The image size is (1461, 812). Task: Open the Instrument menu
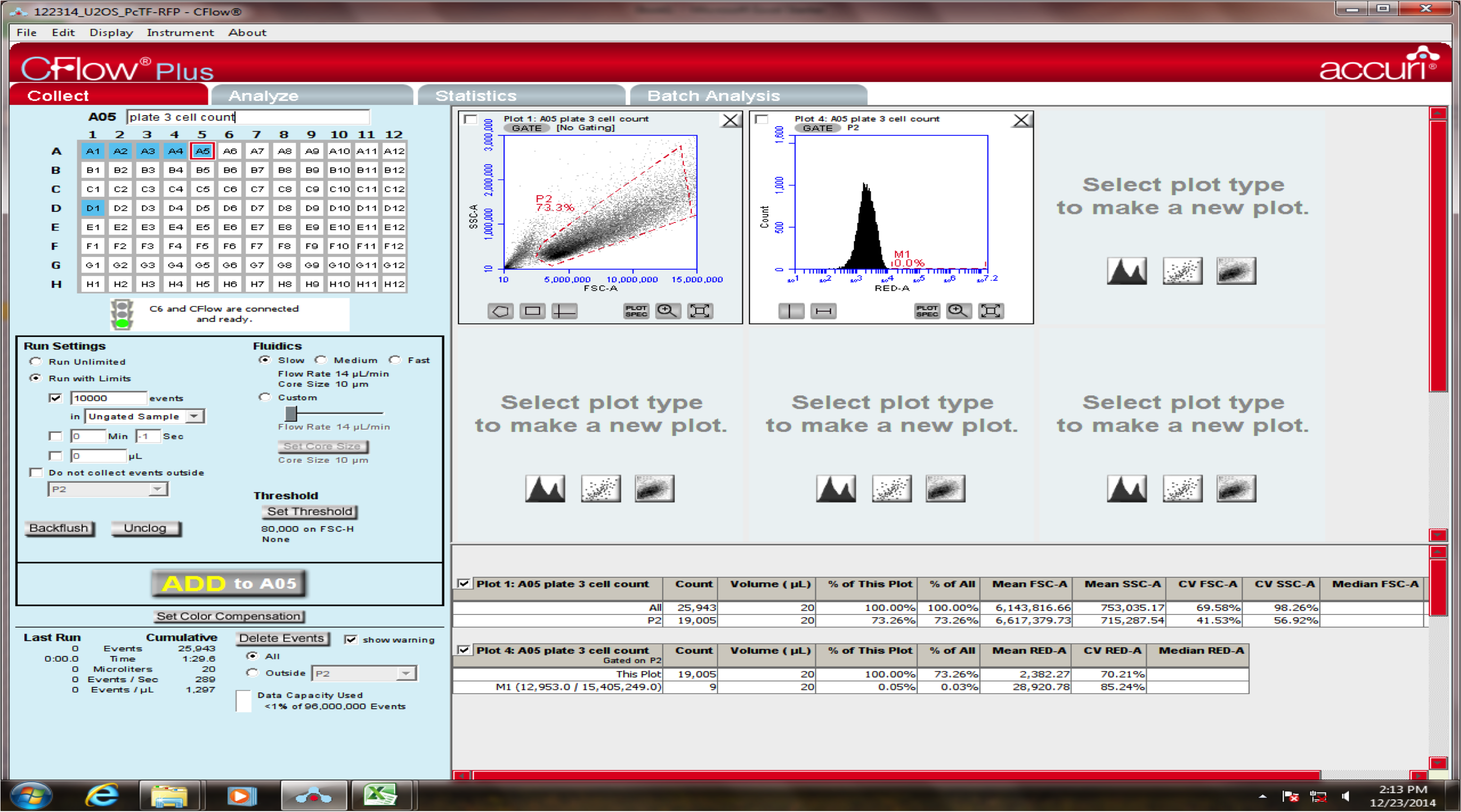tap(180, 32)
